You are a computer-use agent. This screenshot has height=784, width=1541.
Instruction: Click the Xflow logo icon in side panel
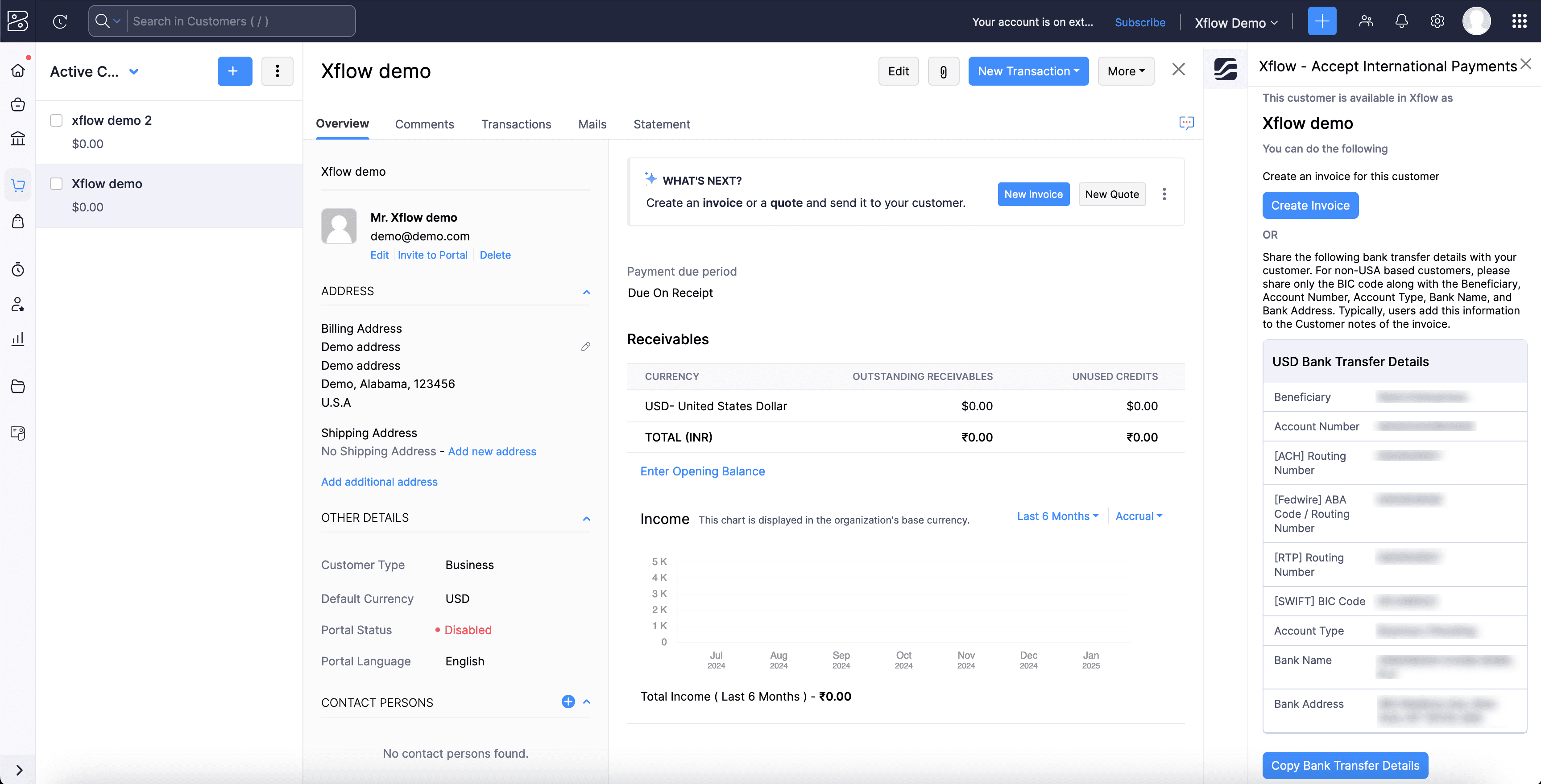click(1225, 70)
